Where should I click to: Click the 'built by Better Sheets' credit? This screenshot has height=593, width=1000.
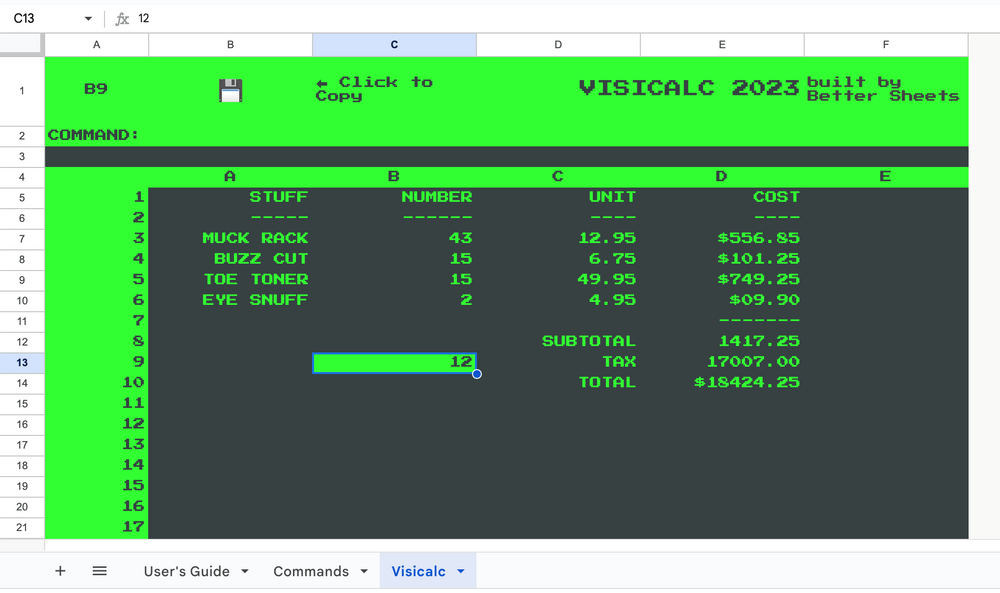[x=884, y=88]
